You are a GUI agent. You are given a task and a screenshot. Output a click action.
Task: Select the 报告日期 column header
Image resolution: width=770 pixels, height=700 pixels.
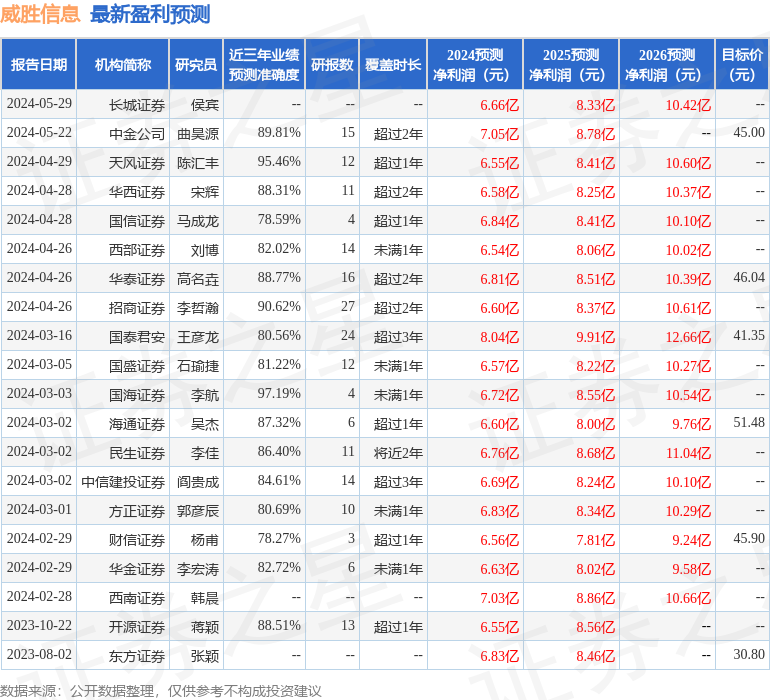click(39, 64)
